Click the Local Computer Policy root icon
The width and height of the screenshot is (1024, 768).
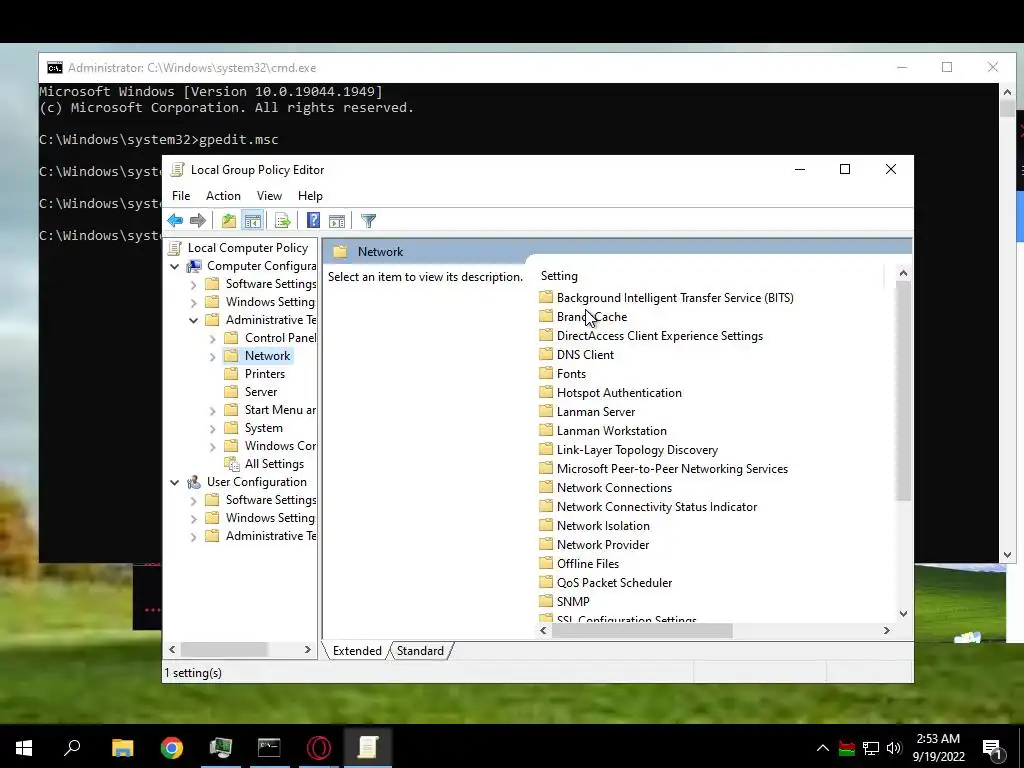click(174, 248)
